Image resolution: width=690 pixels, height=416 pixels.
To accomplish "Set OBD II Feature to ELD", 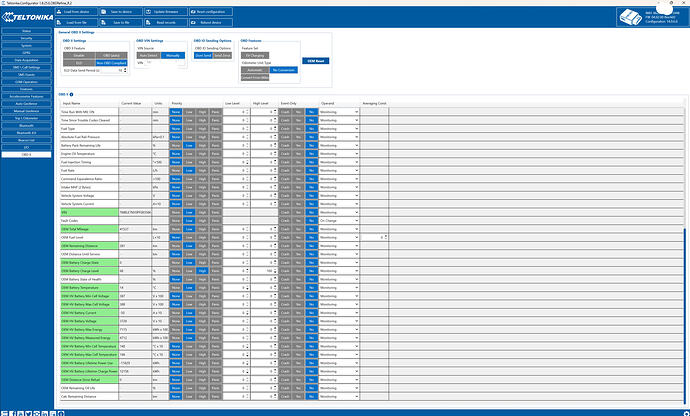I will click(79, 63).
